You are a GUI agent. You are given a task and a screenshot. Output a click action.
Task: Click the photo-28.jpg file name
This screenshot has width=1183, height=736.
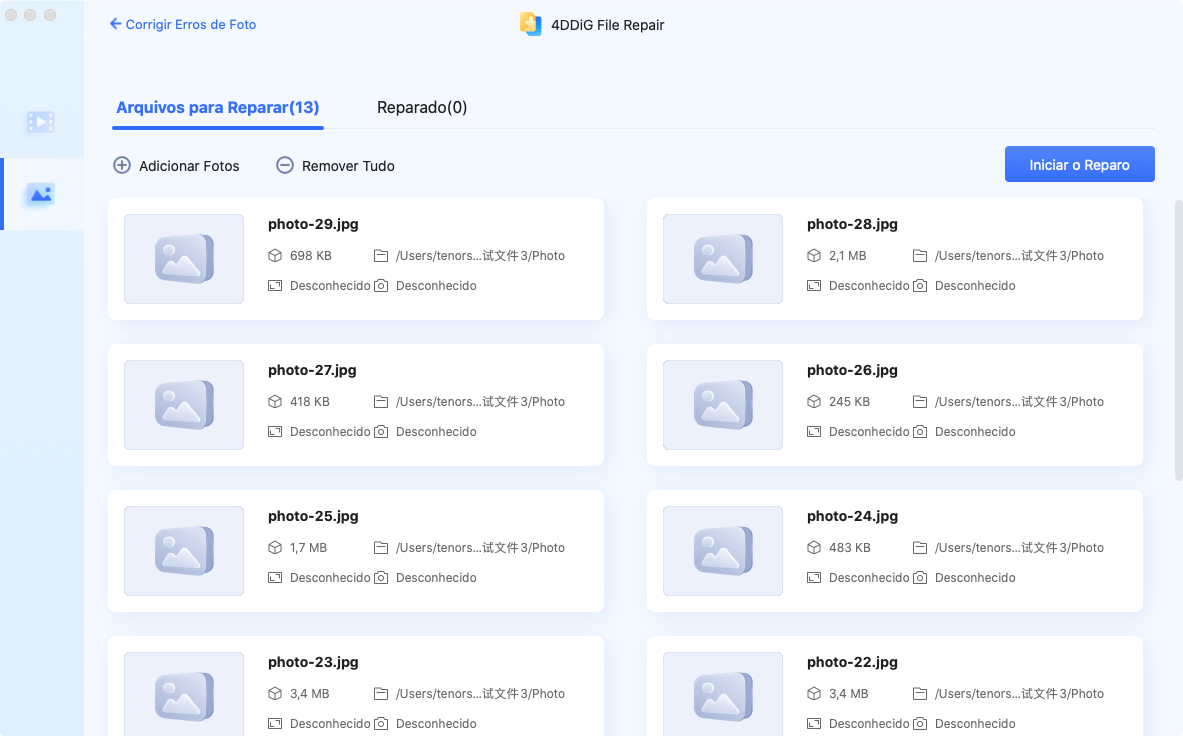coord(852,224)
